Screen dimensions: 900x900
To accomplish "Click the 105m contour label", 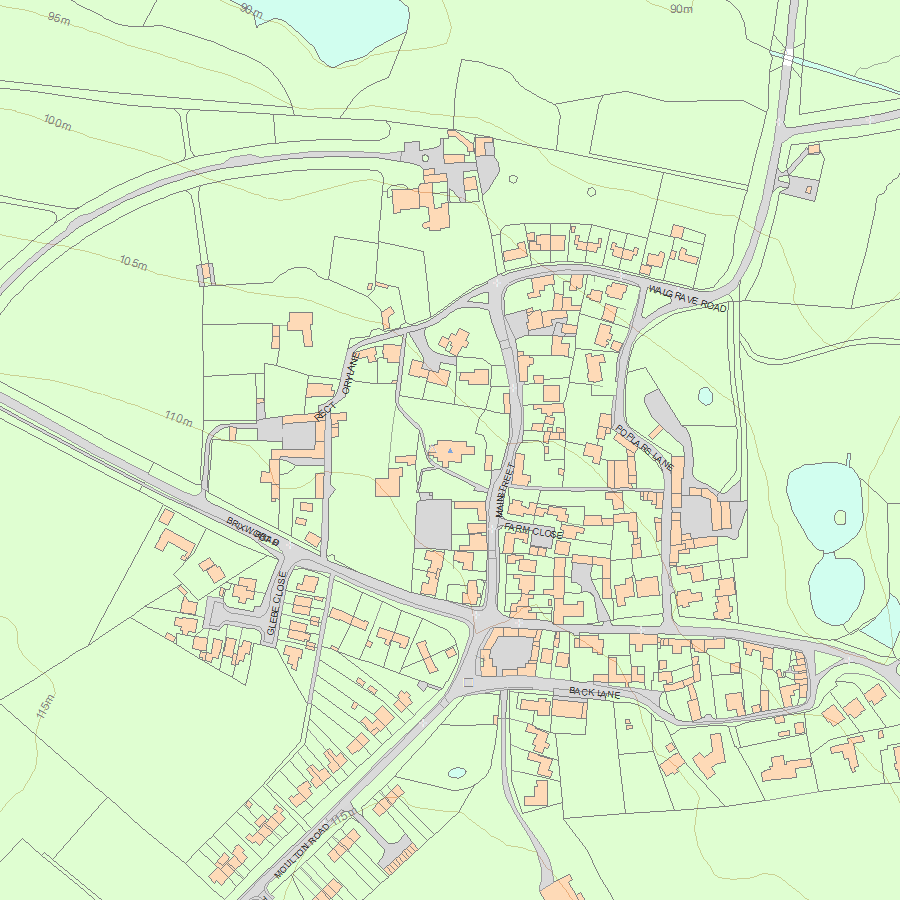I will [x=134, y=262].
